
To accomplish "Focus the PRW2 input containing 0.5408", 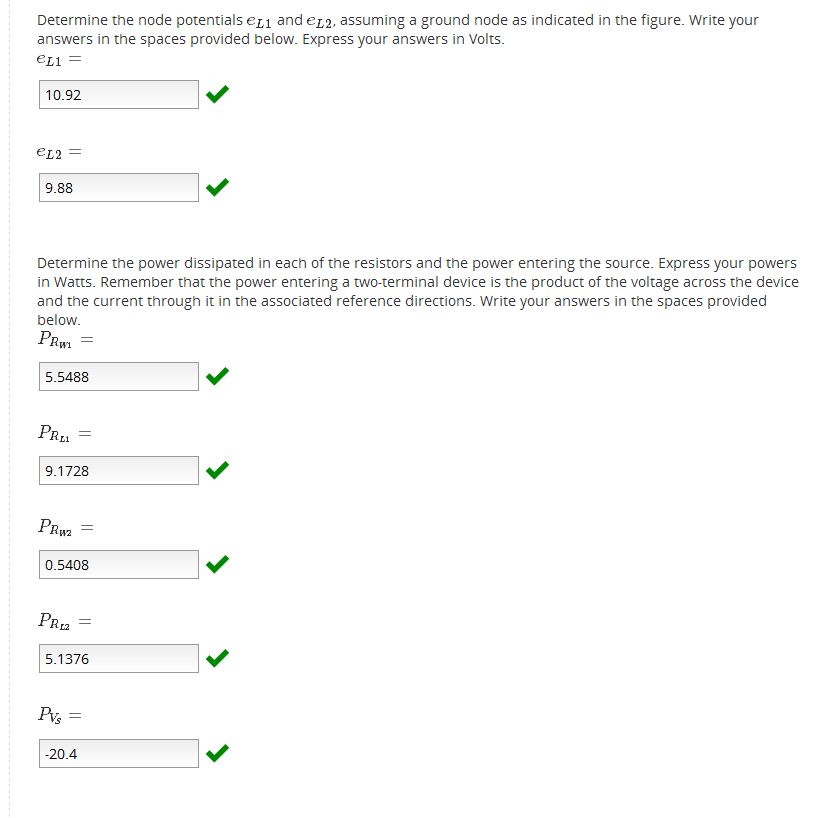I will tap(119, 565).
